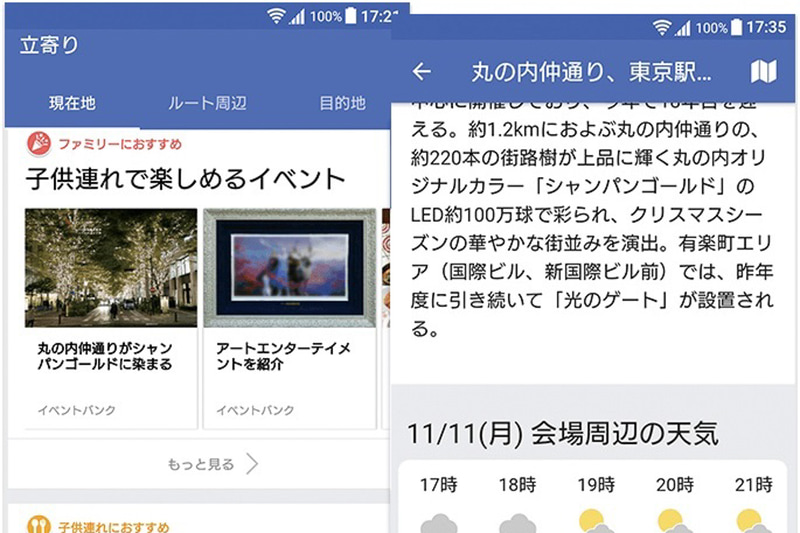Tap the Wi-Fi icon in right status bar

point(661,27)
